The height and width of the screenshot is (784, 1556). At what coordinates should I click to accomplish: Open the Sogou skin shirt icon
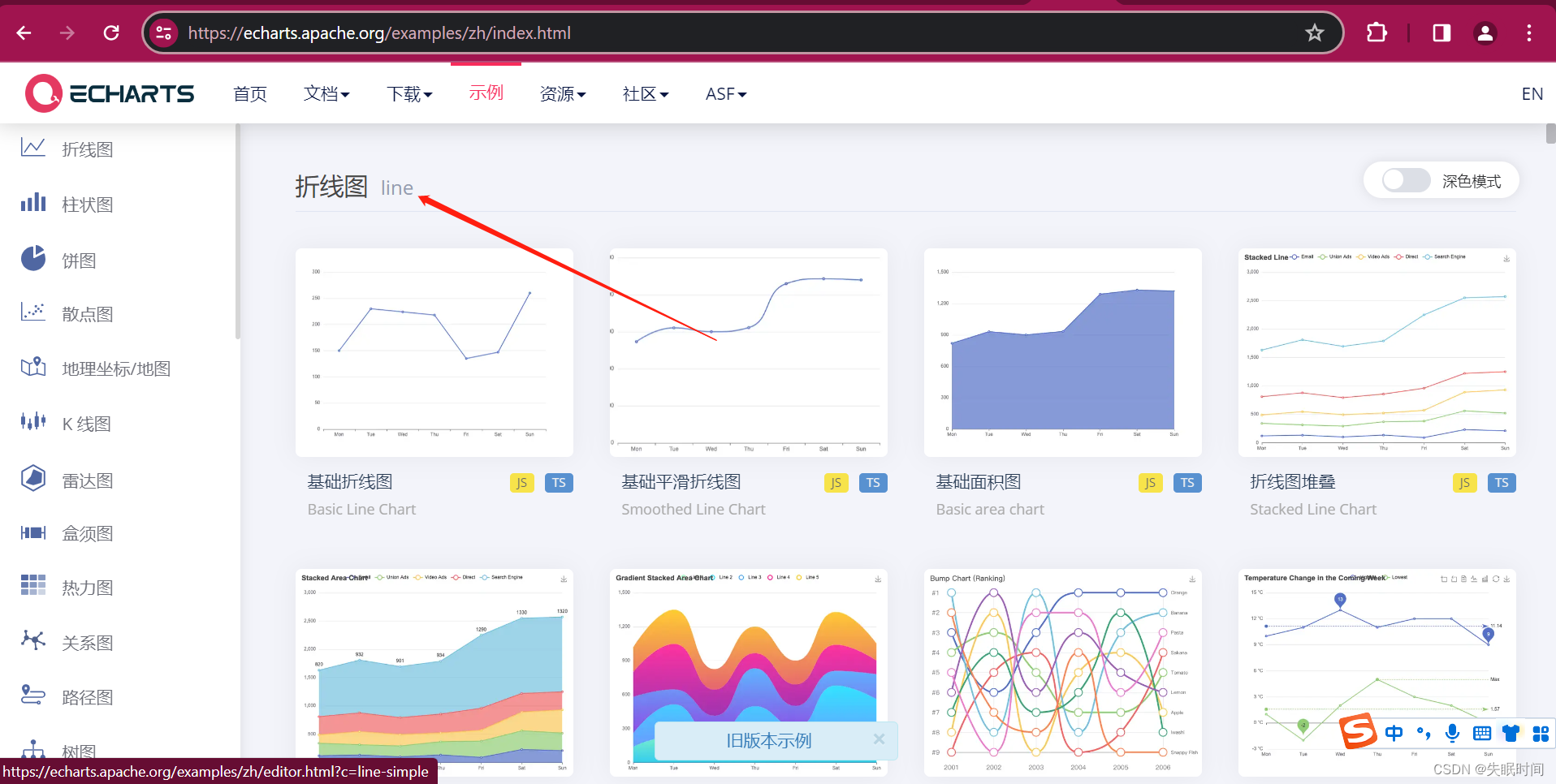point(1511,734)
